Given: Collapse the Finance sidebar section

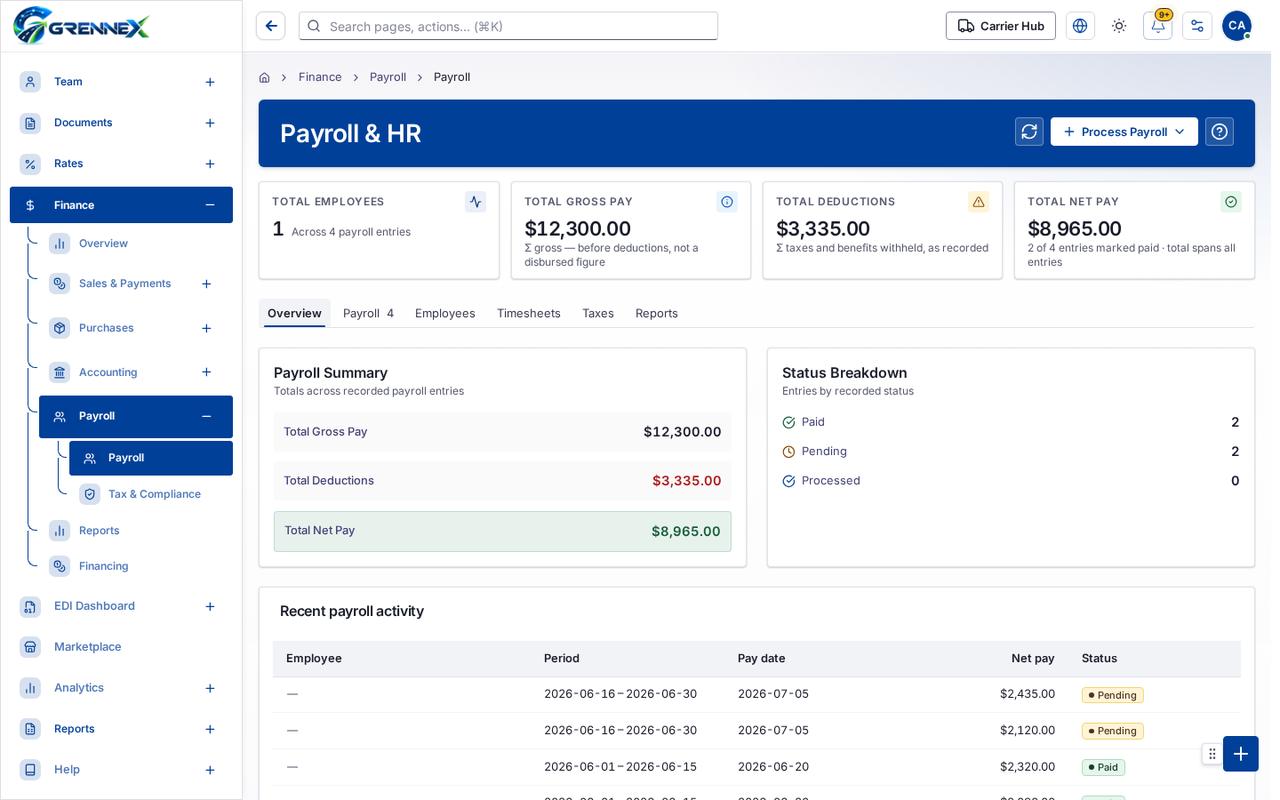Looking at the screenshot, I should tap(210, 205).
